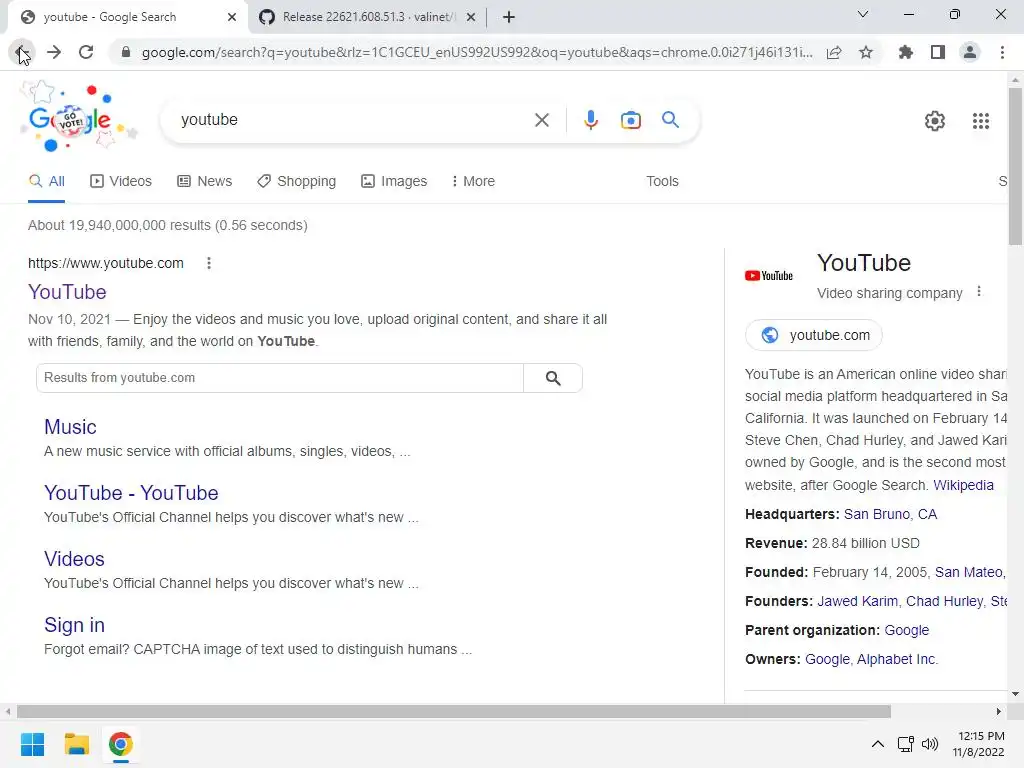The height and width of the screenshot is (768, 1024).
Task: Click the address bar URL
Action: 477,52
